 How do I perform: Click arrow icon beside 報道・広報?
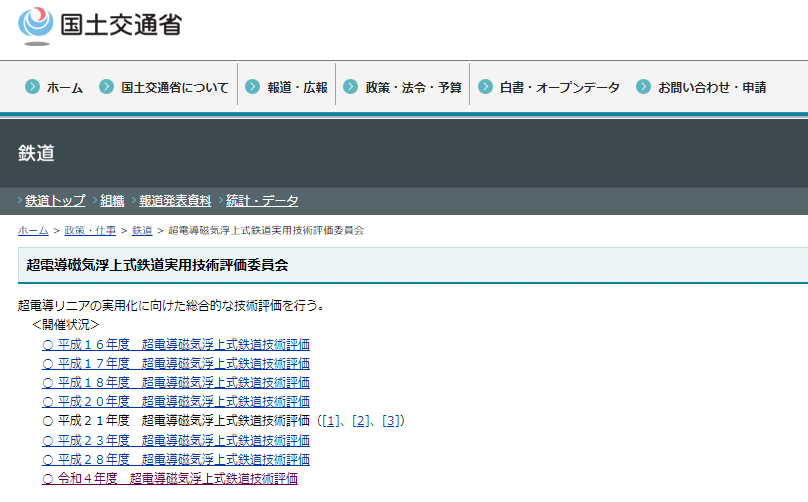click(252, 87)
